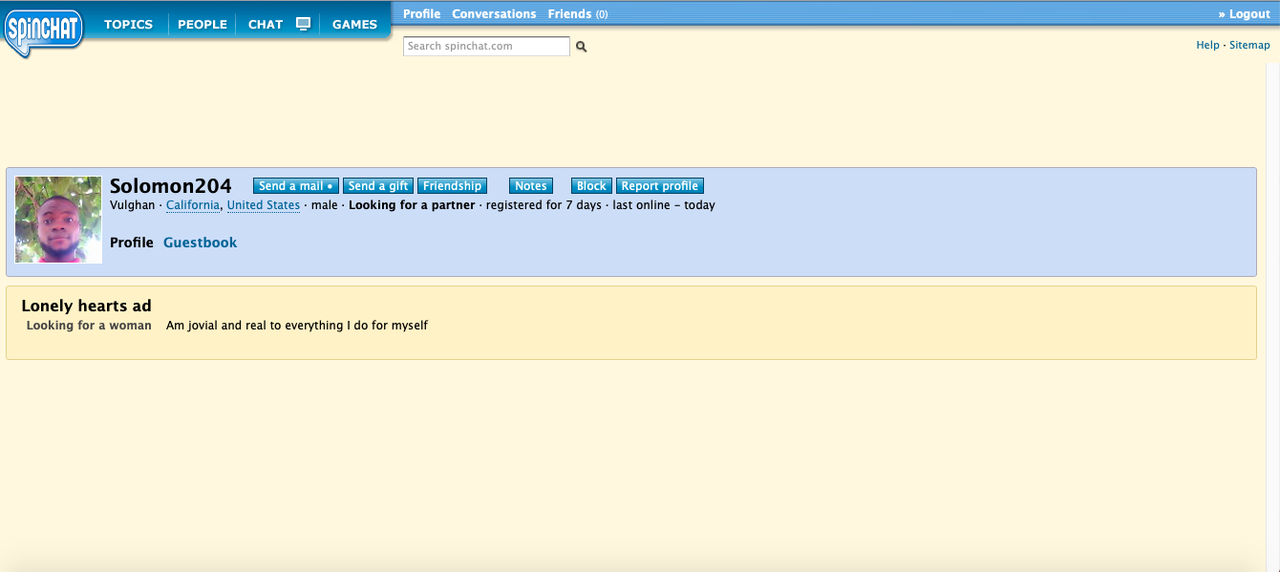Click the Solomon204 username heading
The width and height of the screenshot is (1280, 572).
[x=171, y=186]
